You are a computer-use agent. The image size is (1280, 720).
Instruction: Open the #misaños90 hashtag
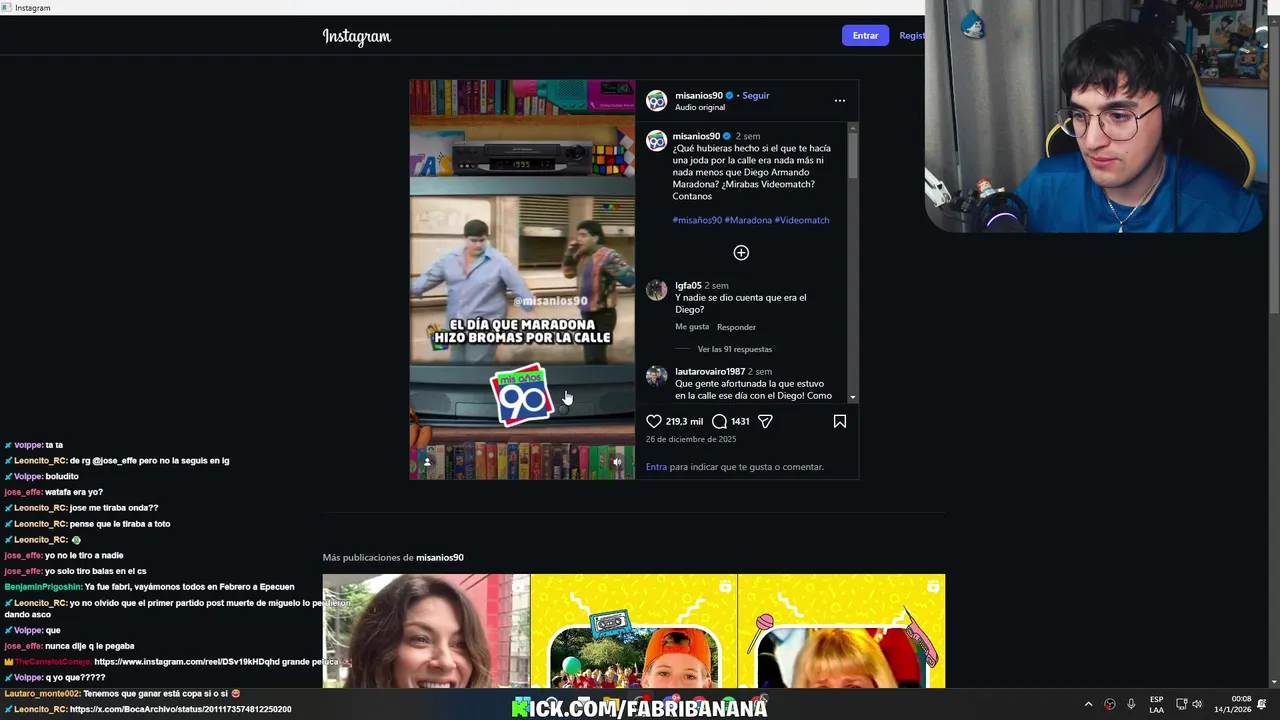(x=697, y=220)
